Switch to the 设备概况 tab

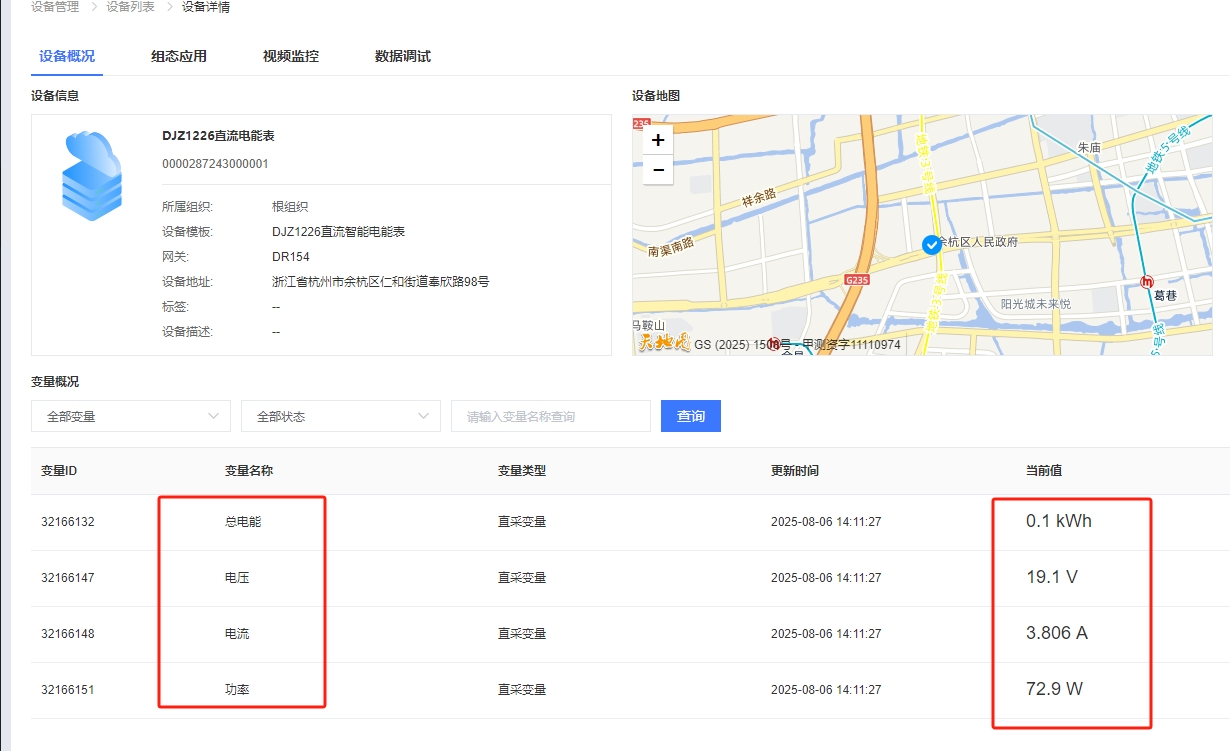click(x=67, y=56)
